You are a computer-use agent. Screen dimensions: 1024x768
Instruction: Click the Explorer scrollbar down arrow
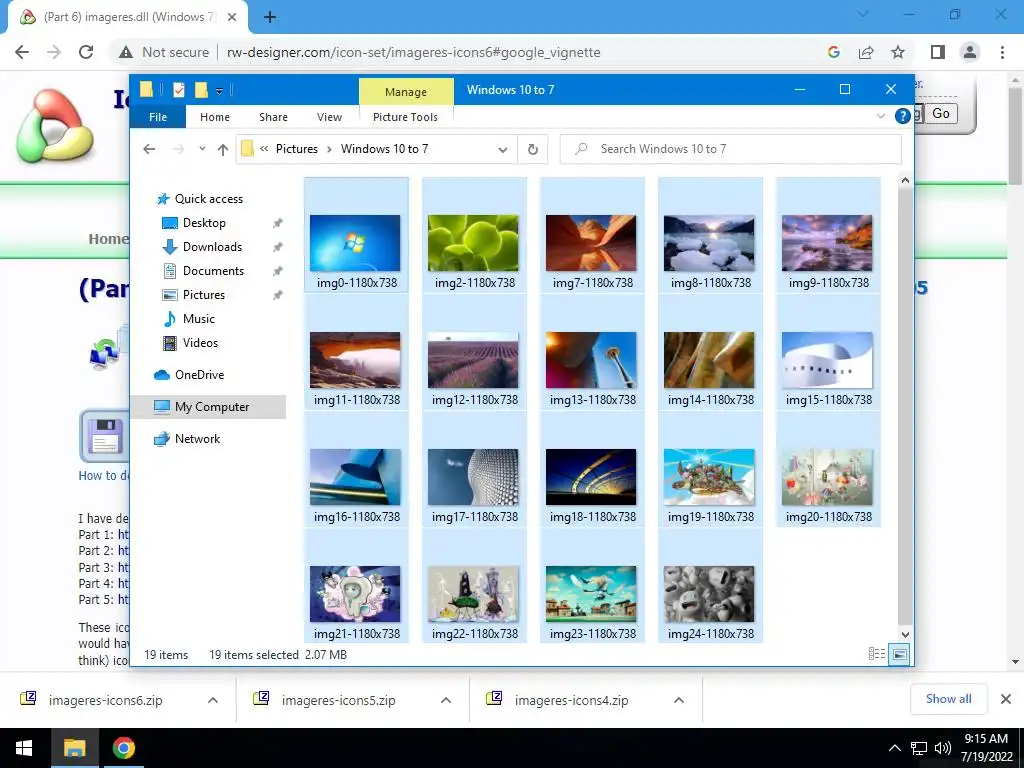[x=905, y=634]
